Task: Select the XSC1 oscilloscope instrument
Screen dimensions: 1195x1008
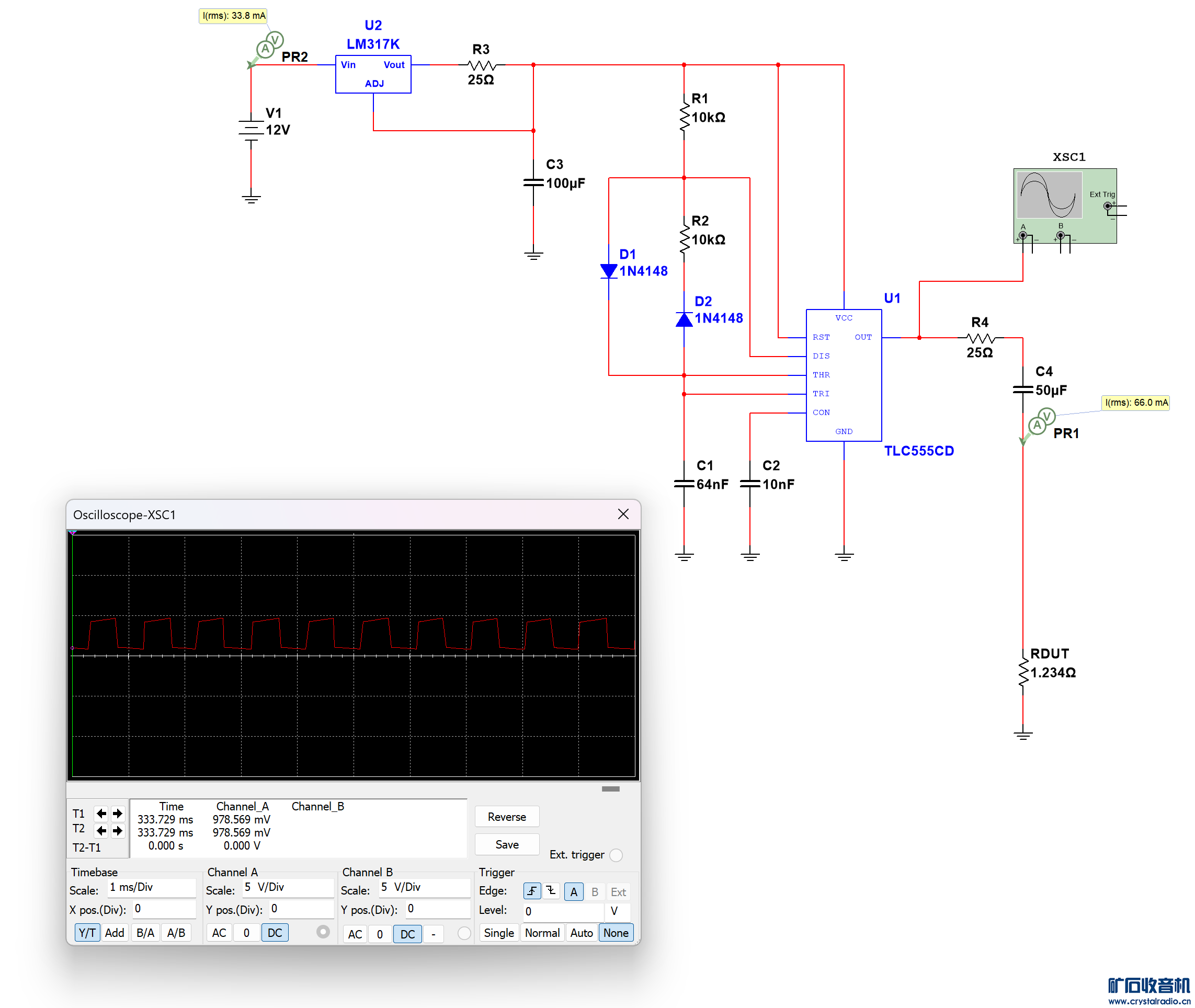Action: [1065, 205]
